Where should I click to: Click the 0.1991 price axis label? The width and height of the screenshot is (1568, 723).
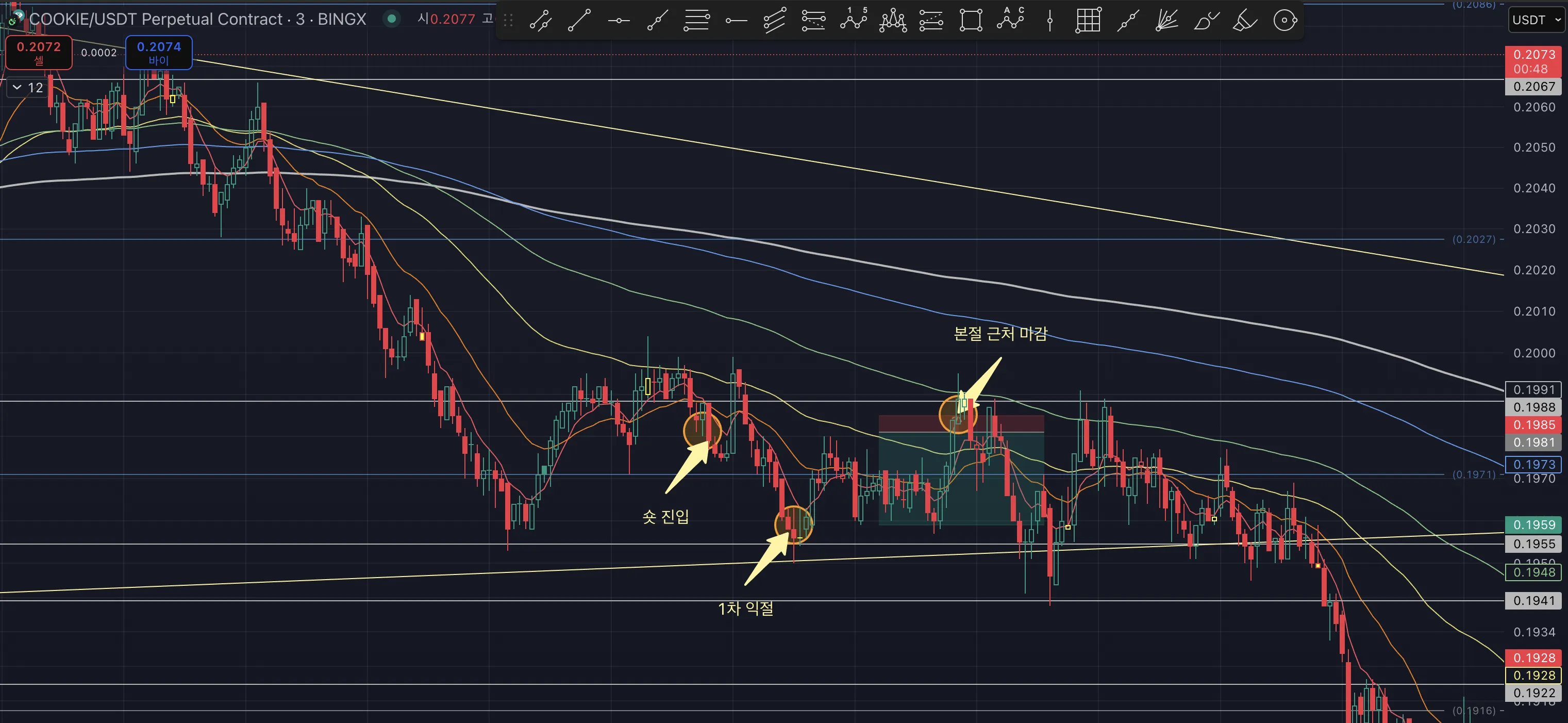coord(1534,389)
